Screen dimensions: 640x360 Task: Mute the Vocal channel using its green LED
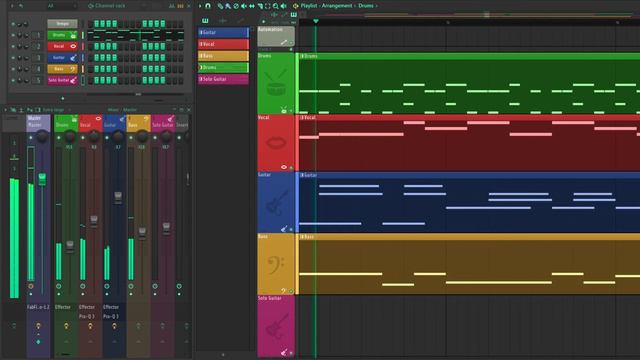13,47
